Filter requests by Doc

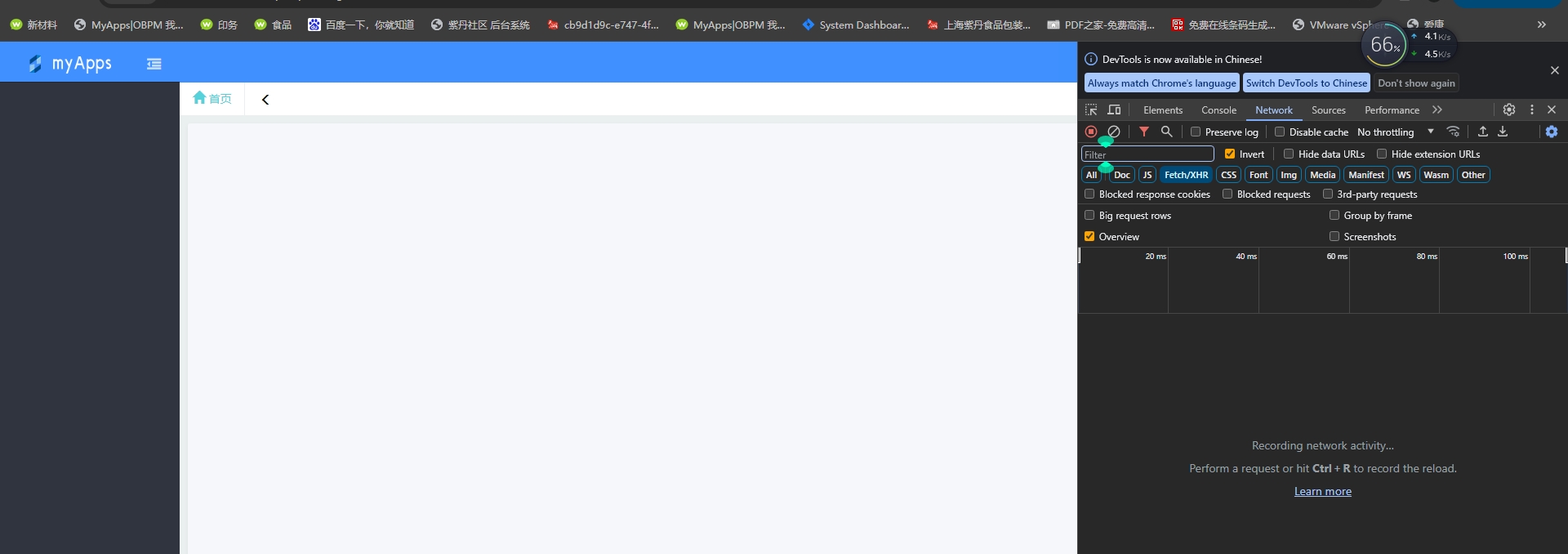(1122, 175)
